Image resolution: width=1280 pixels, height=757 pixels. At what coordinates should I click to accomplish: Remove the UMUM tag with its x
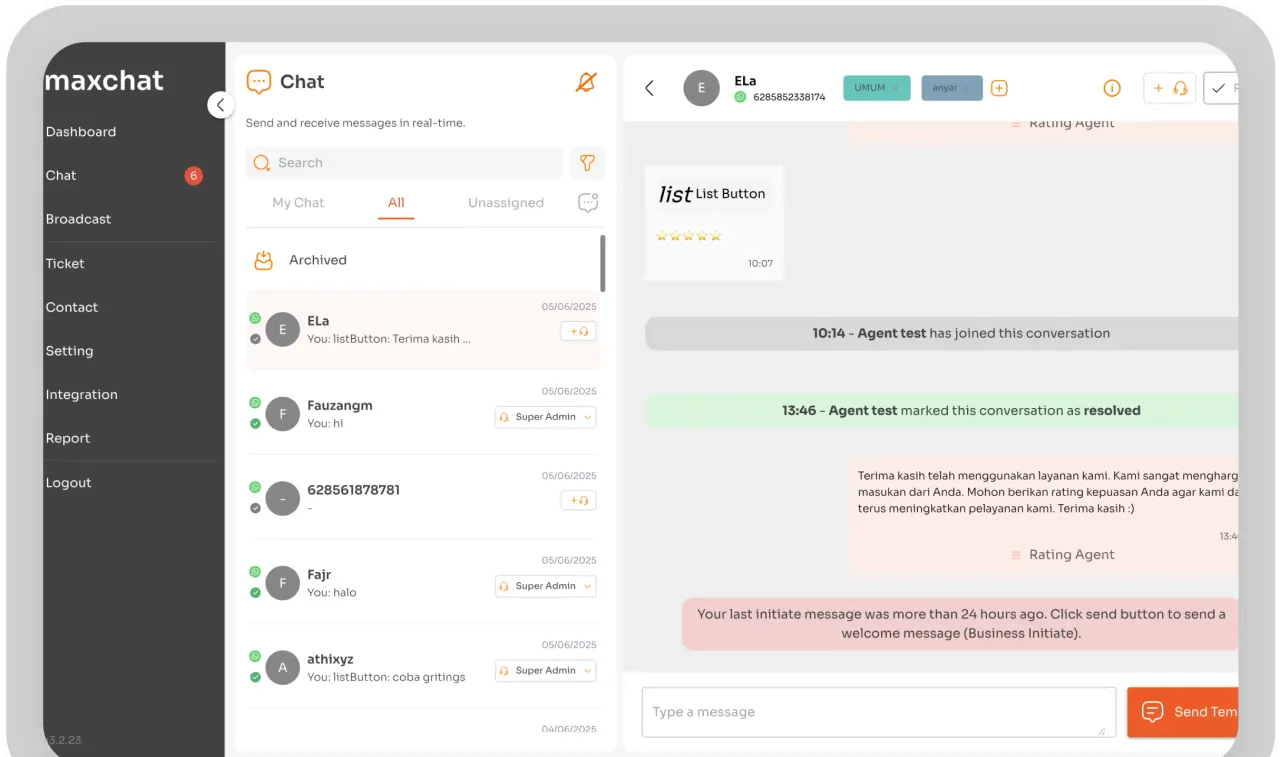point(895,88)
